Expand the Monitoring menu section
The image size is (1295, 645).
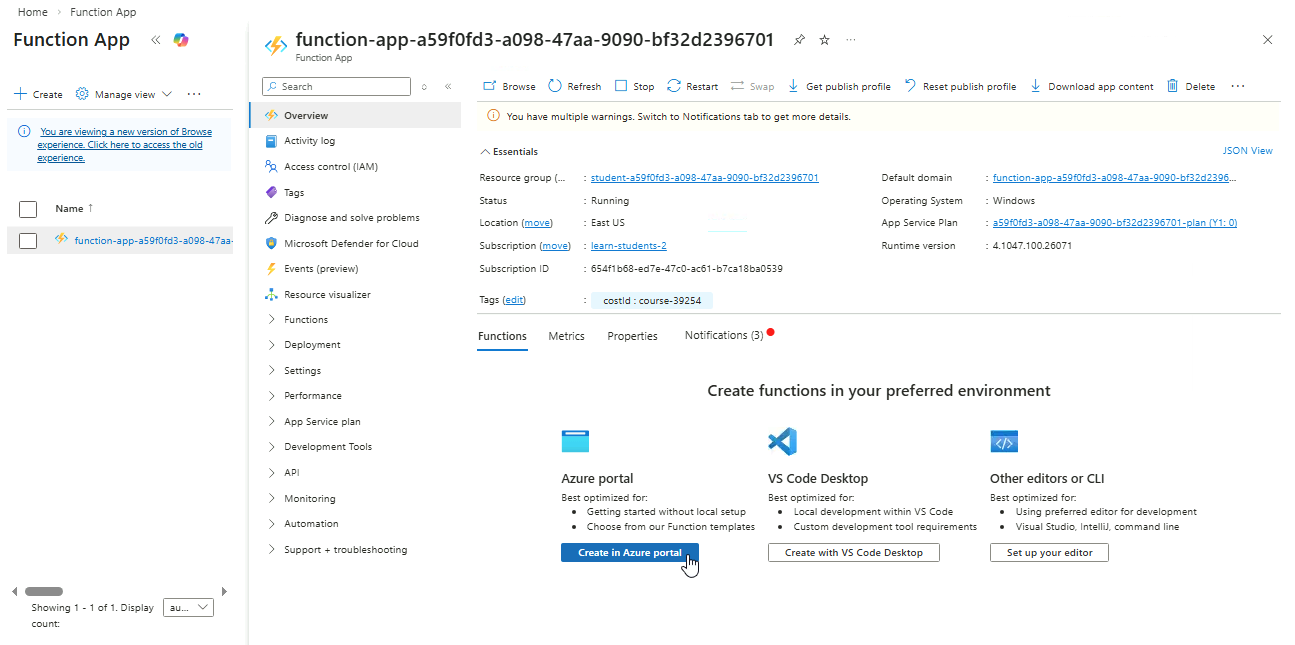[309, 498]
